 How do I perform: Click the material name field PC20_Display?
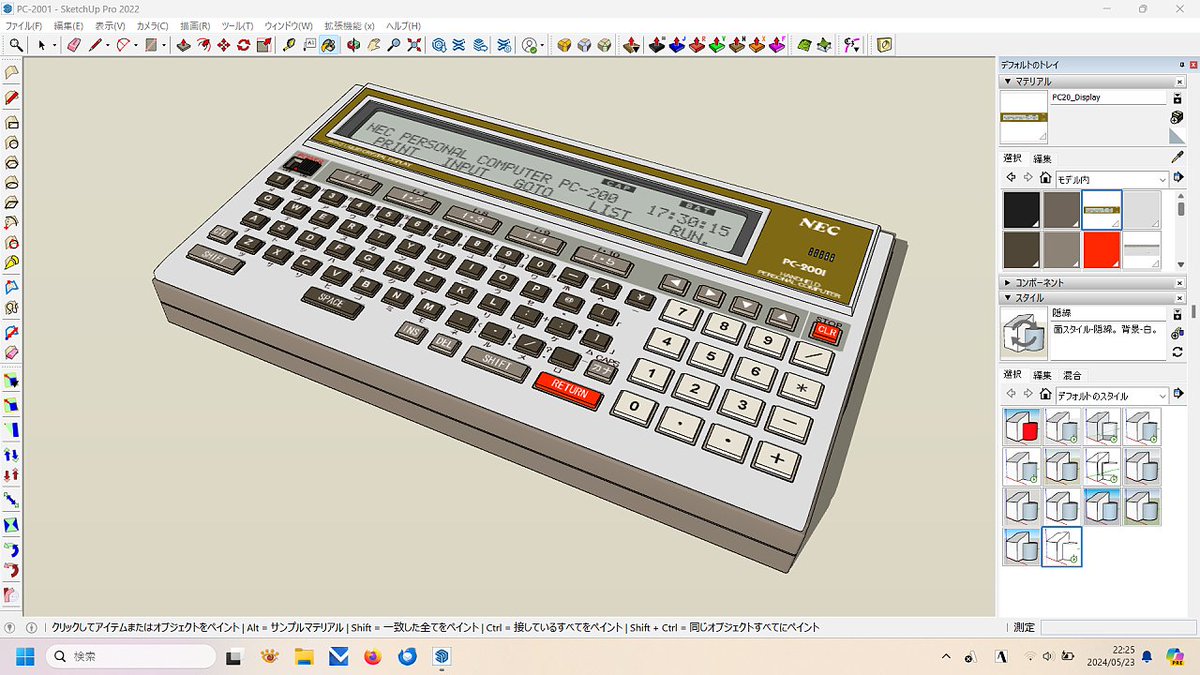pos(1108,98)
